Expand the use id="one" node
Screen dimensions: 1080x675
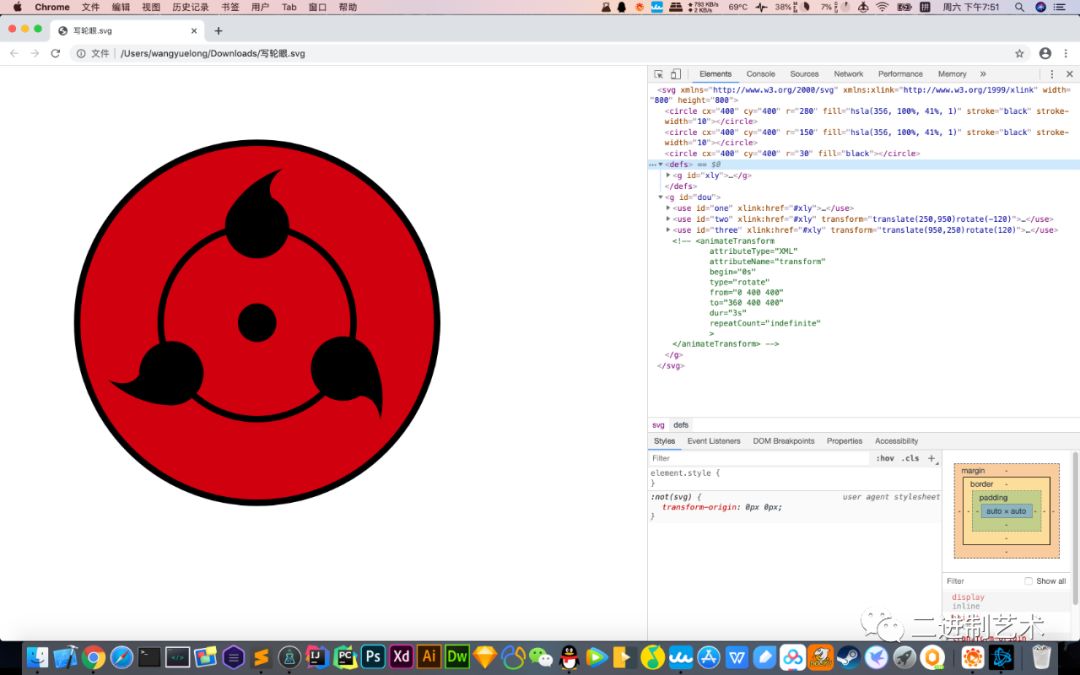[x=668, y=208]
